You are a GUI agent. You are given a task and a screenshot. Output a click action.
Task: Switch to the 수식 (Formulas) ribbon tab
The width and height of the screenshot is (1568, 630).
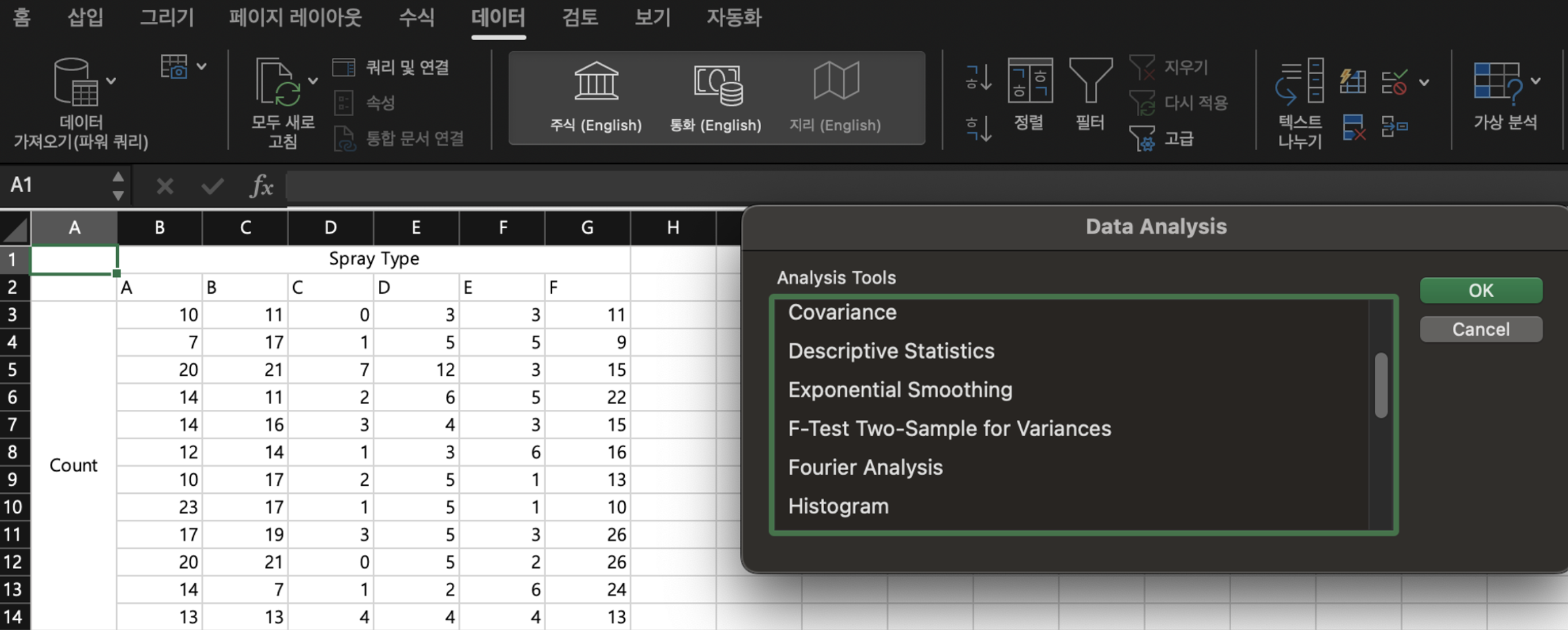pyautogui.click(x=416, y=17)
